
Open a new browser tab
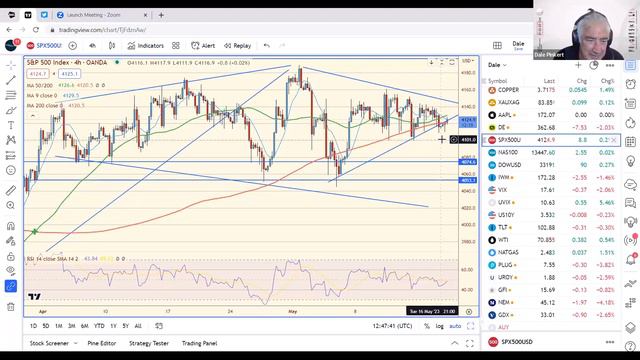pos(161,15)
